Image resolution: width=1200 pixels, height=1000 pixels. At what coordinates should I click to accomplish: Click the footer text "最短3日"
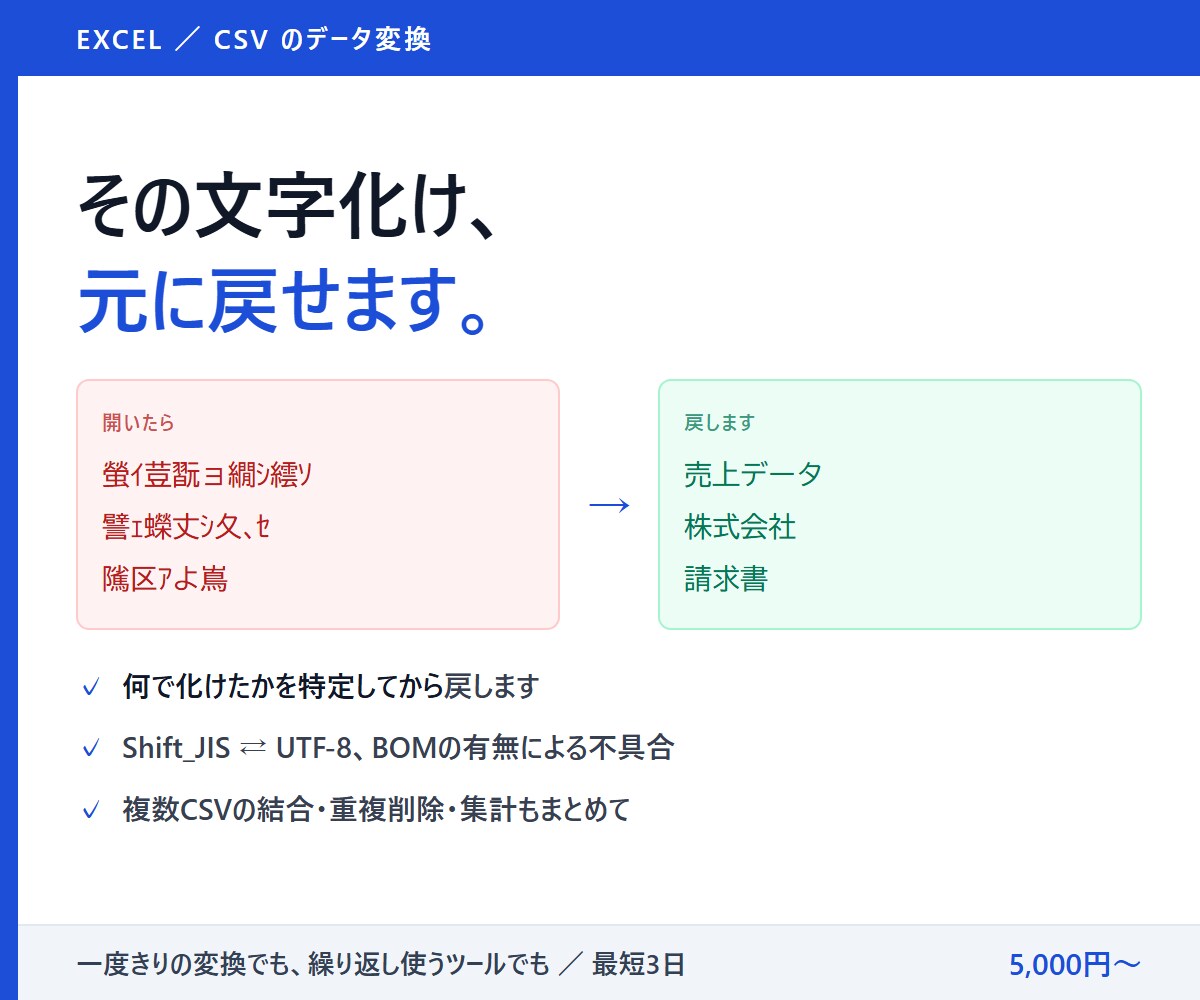639,965
